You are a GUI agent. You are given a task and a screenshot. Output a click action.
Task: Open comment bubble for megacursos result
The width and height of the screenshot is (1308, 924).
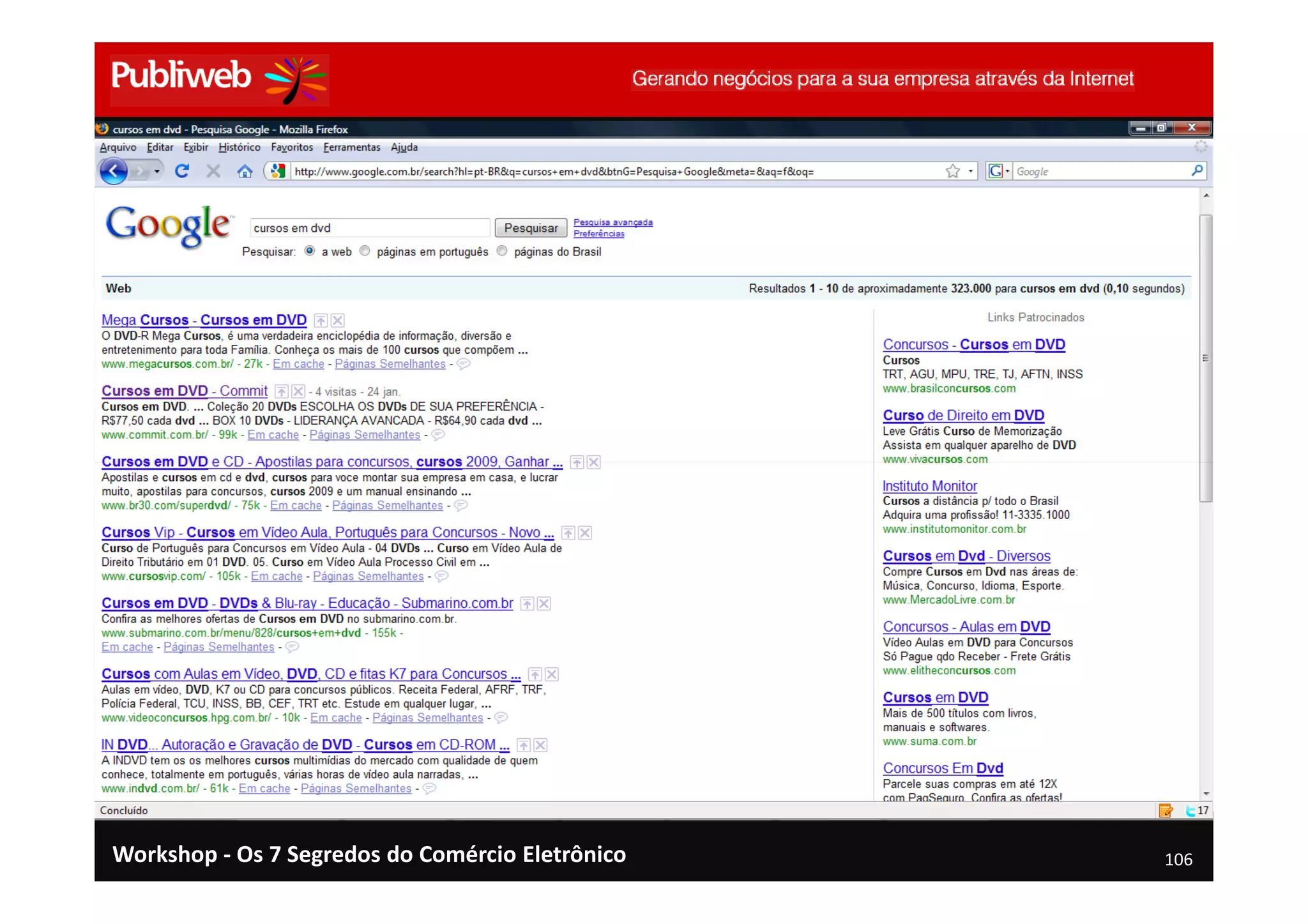[x=464, y=364]
